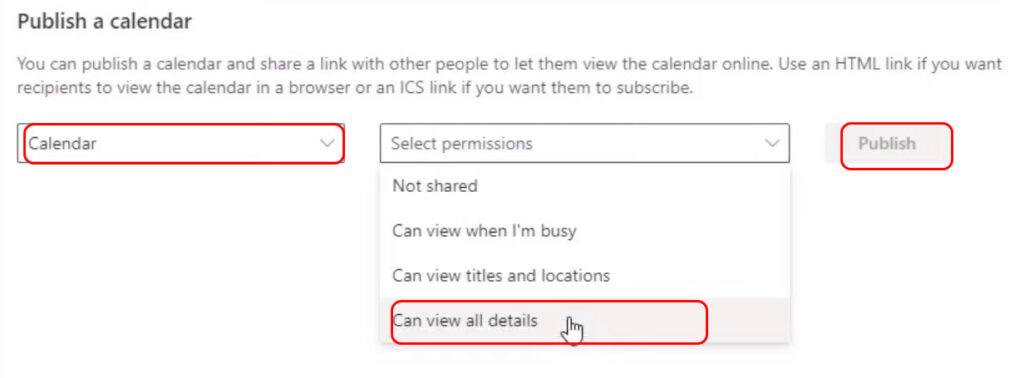The width and height of the screenshot is (1024, 378).
Task: Select "Can view when I'm busy" option
Action: coord(584,230)
